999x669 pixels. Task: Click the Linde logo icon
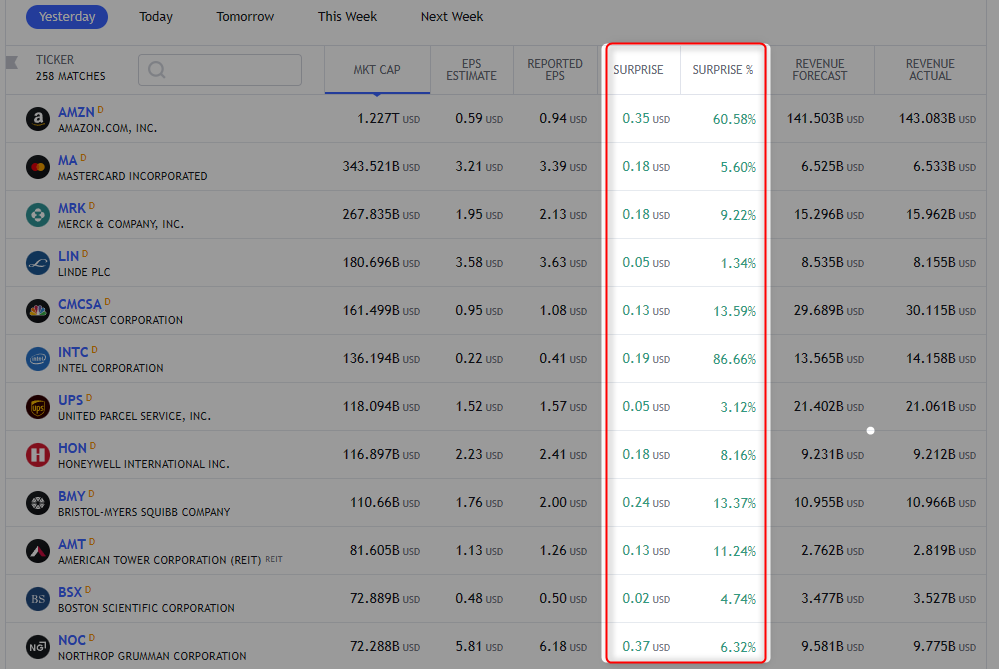[x=38, y=263]
